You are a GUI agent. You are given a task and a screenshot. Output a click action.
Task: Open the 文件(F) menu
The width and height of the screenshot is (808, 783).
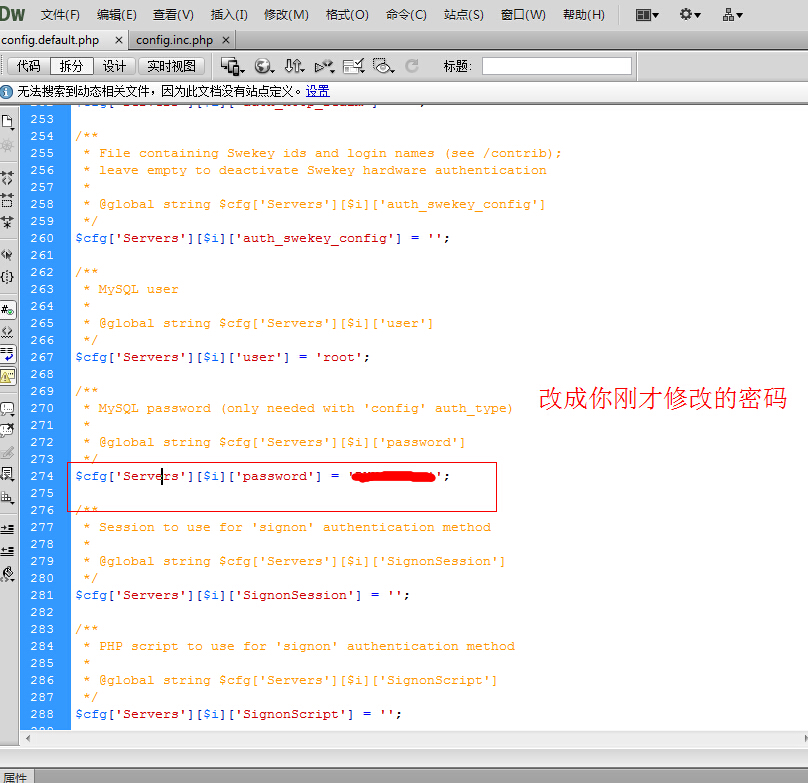[x=60, y=15]
